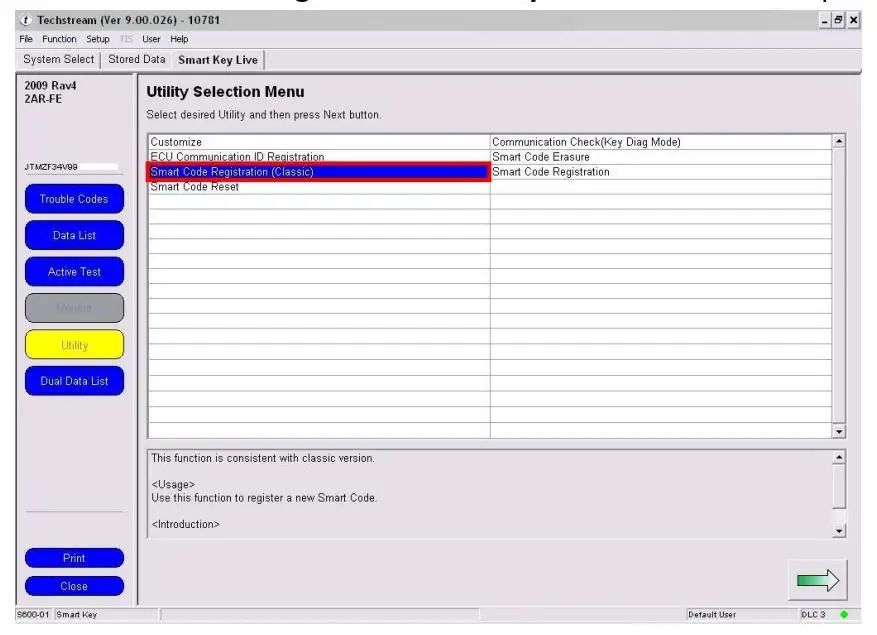Click the green connection status indicator

tap(843, 614)
